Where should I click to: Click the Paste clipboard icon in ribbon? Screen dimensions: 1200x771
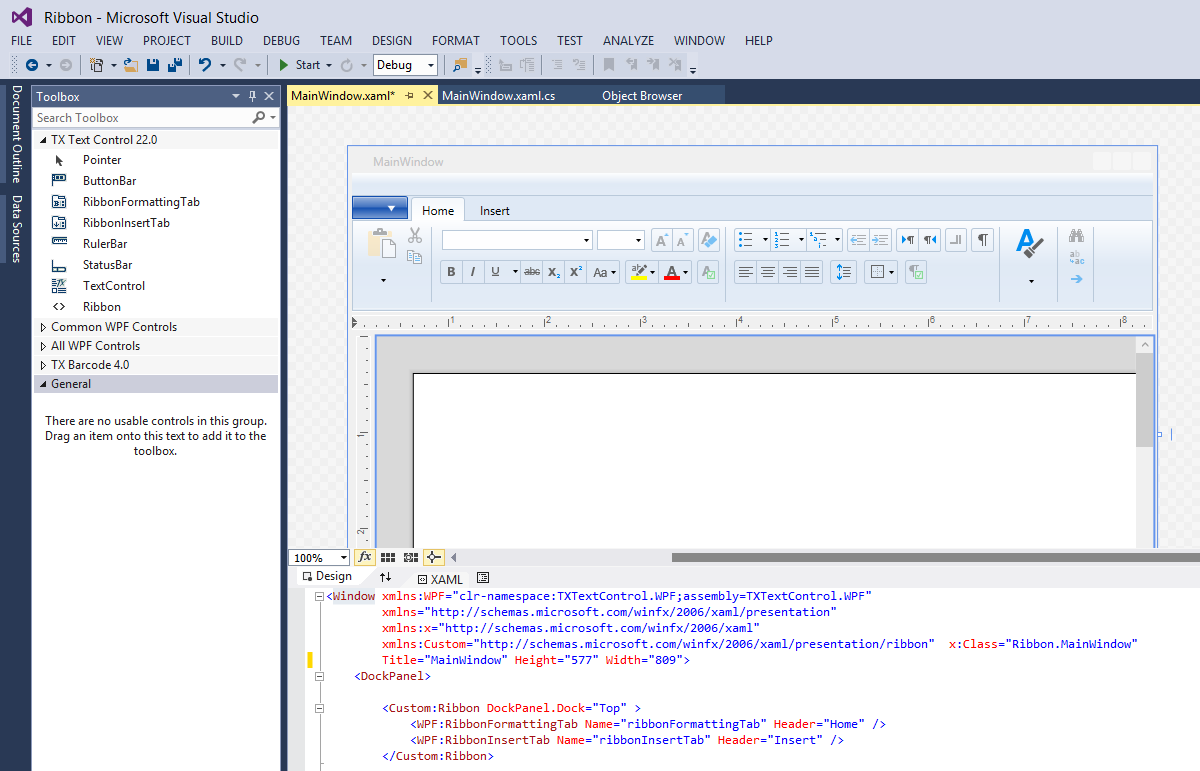(382, 243)
